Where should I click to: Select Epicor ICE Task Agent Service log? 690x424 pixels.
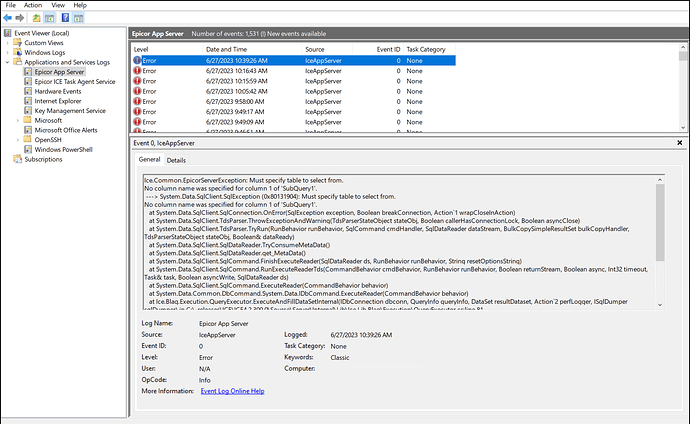tap(76, 81)
